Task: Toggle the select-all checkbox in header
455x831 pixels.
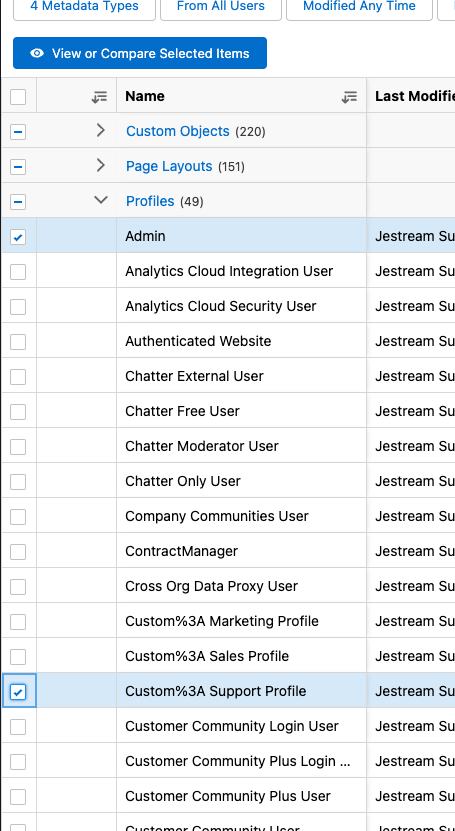Action: [18, 97]
